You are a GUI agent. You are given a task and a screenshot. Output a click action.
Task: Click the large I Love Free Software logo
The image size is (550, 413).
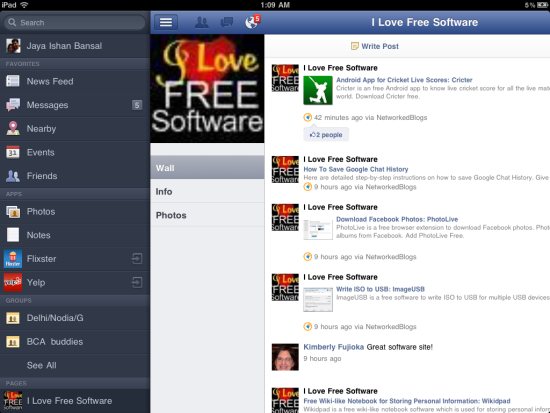207,88
